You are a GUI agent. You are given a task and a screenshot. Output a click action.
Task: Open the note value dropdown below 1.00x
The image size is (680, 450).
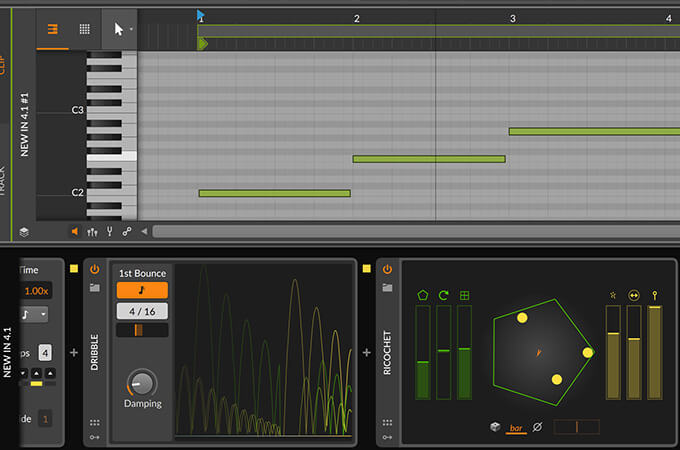tap(35, 314)
